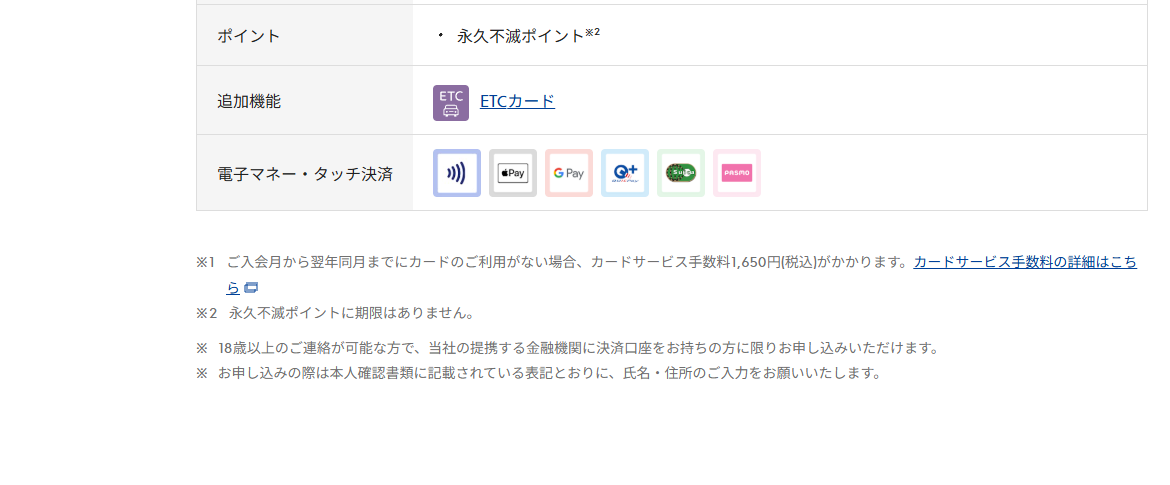Click the Google Pay icon
This screenshot has height=485, width=1170.
569,173
